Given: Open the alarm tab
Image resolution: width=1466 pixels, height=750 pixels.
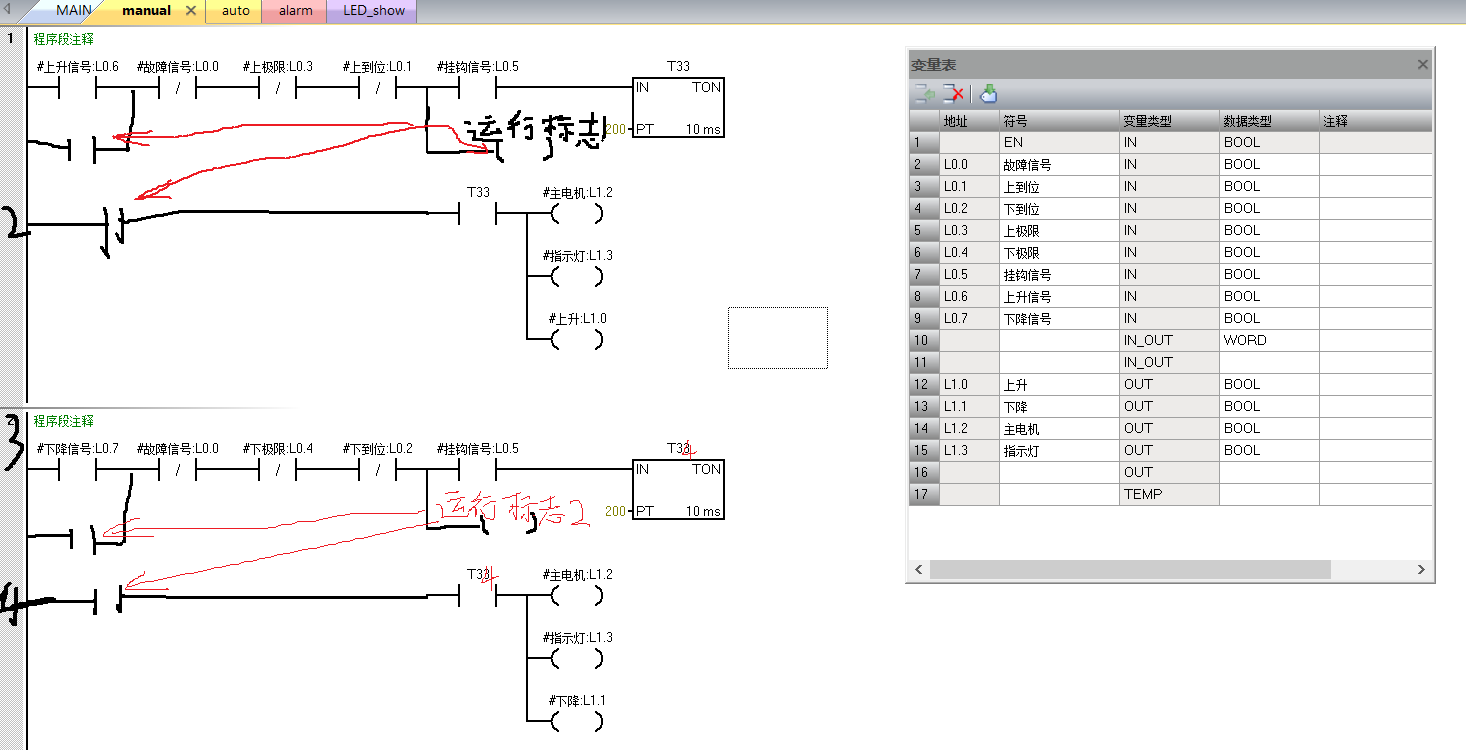Looking at the screenshot, I should click(x=295, y=11).
